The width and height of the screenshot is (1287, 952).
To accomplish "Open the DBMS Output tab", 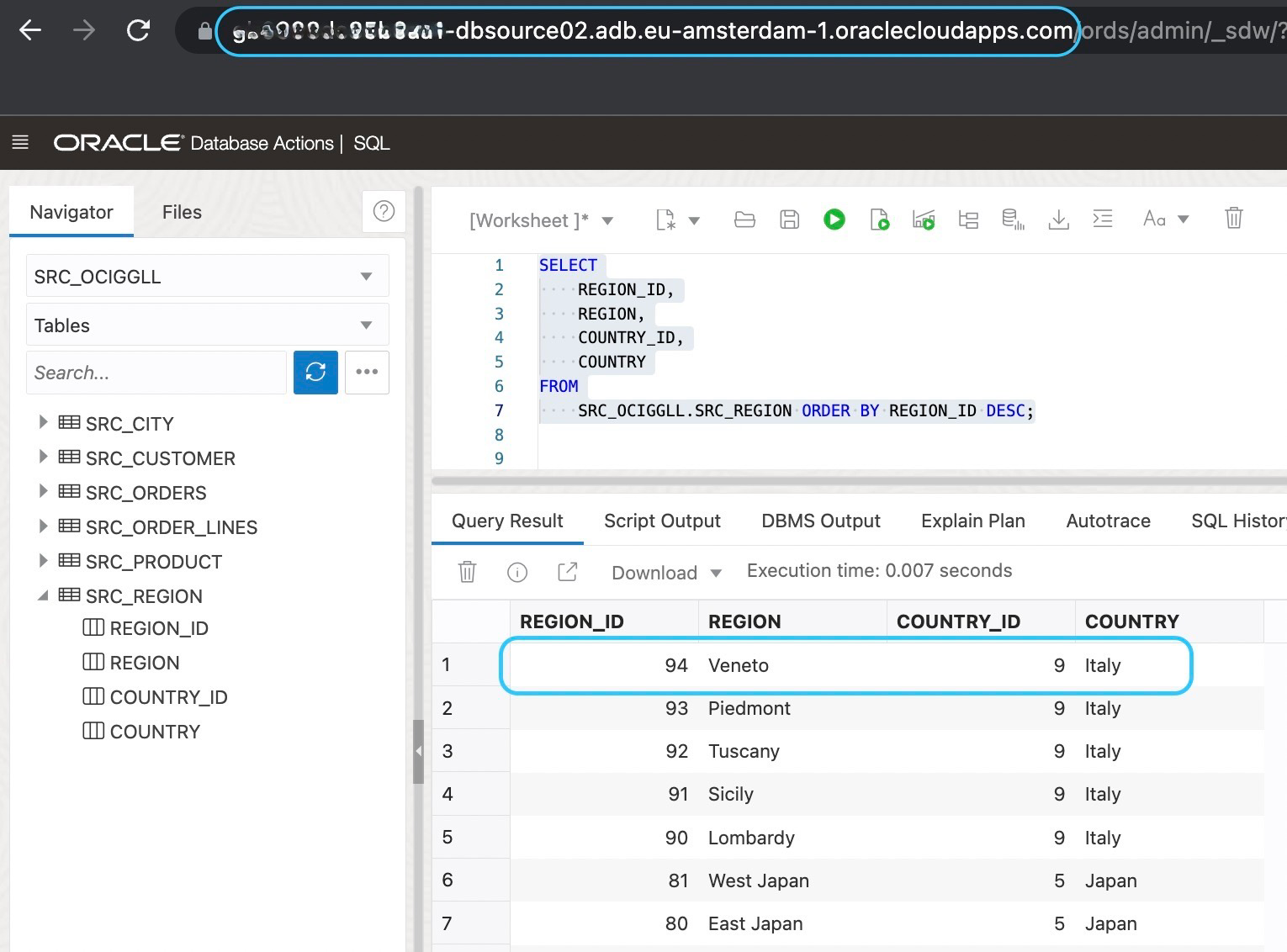I will (821, 521).
